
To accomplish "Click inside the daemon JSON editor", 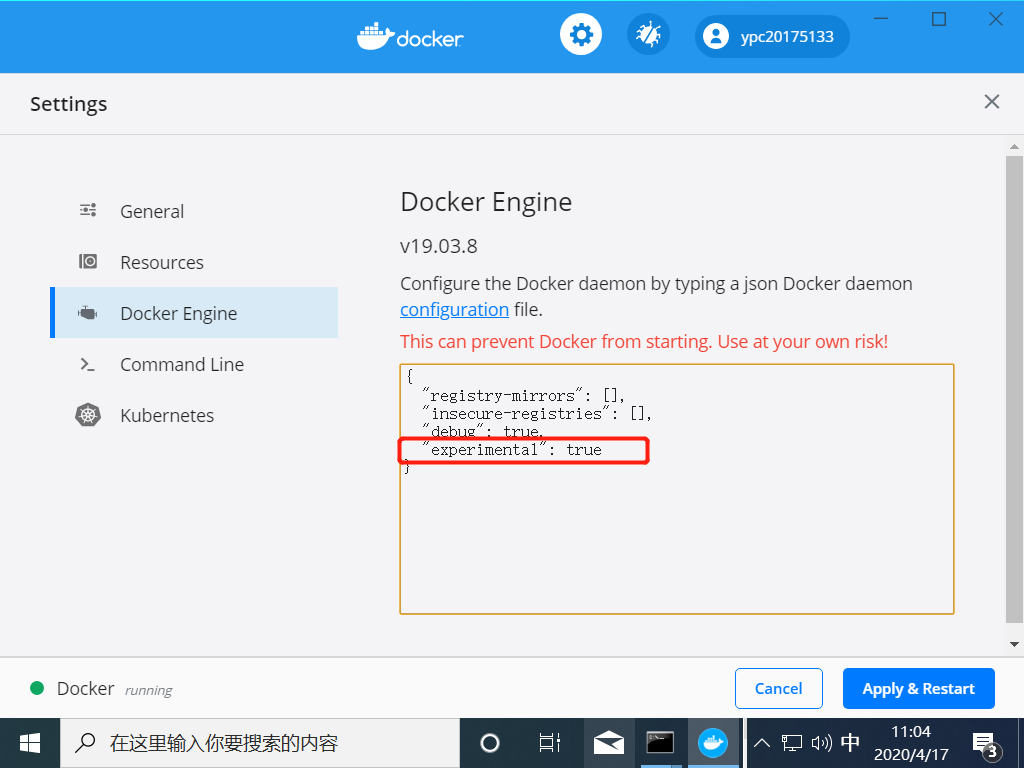I will [677, 488].
